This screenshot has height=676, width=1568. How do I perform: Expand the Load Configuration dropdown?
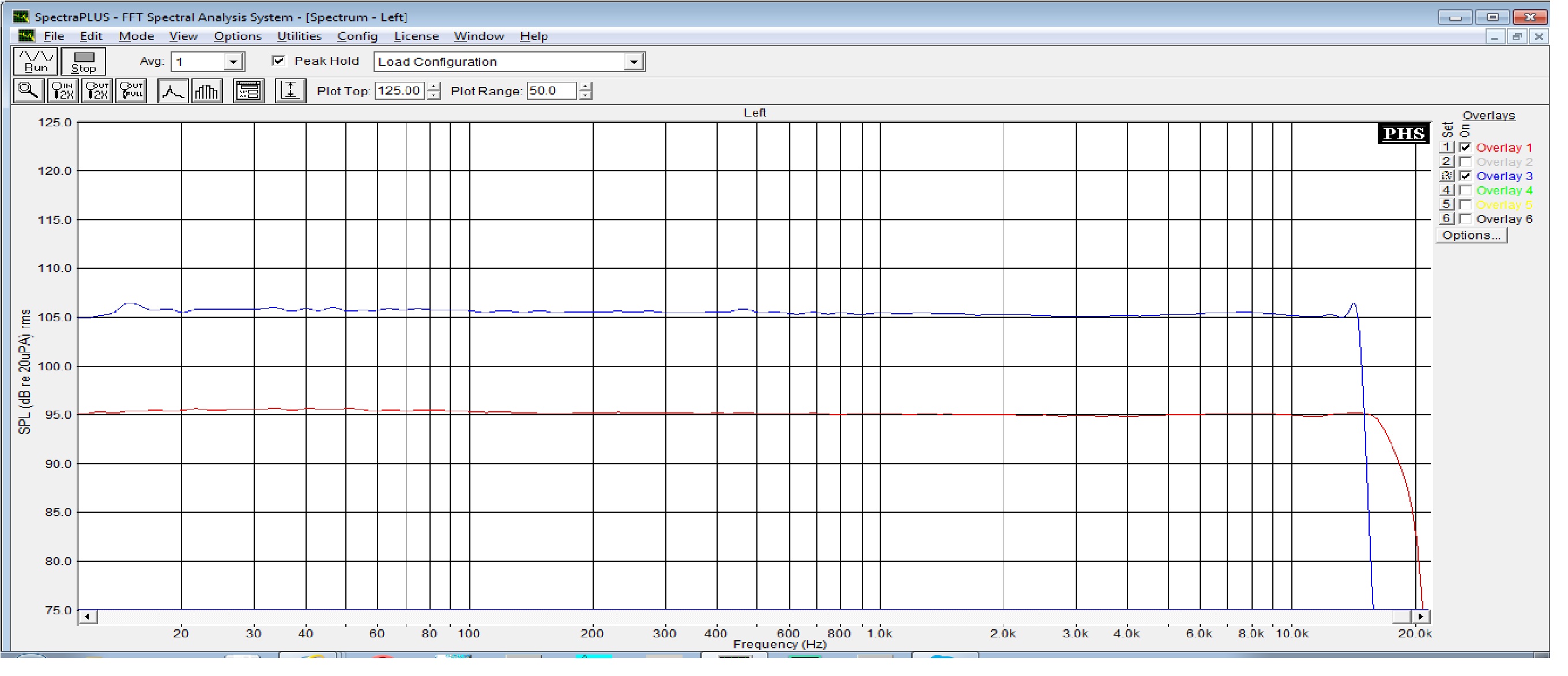(x=634, y=62)
